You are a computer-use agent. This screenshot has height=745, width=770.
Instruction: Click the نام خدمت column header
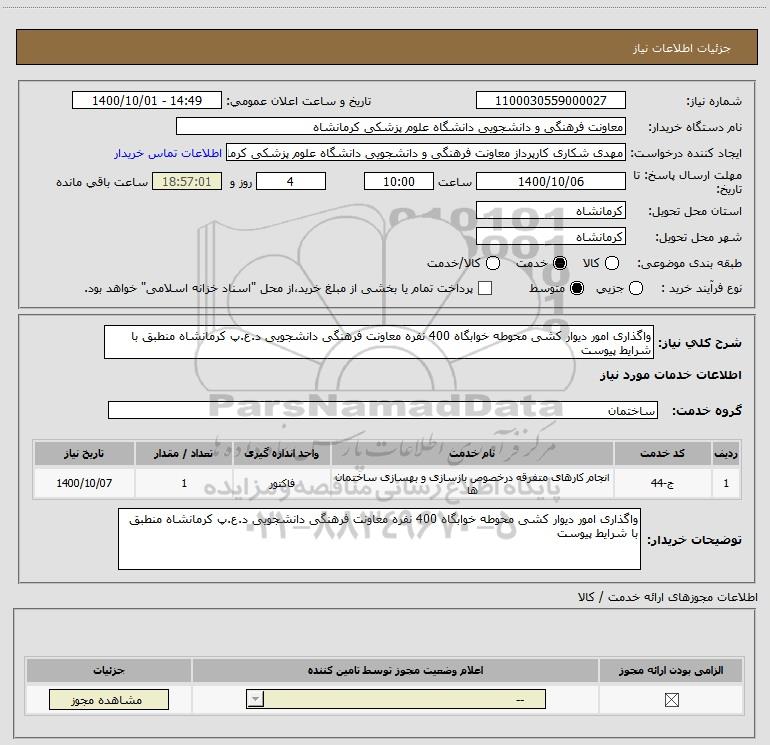(472, 453)
